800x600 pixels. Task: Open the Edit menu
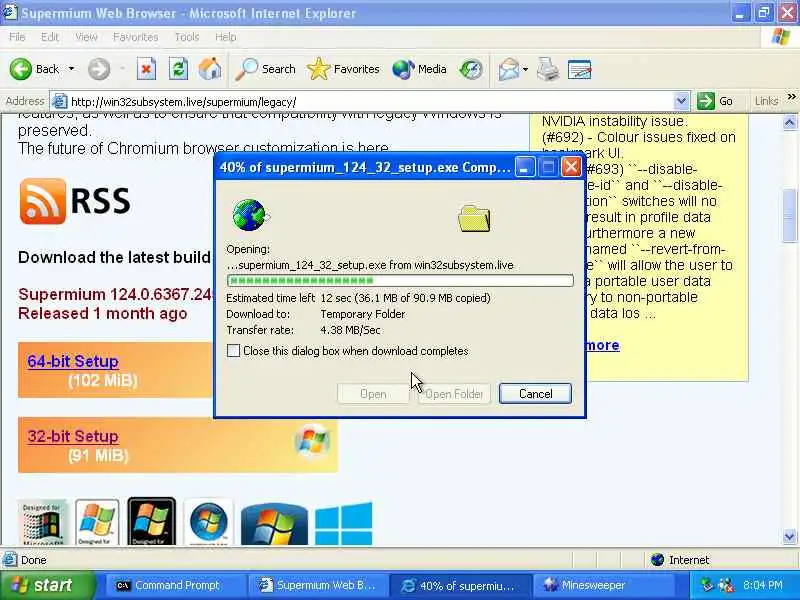click(x=50, y=37)
